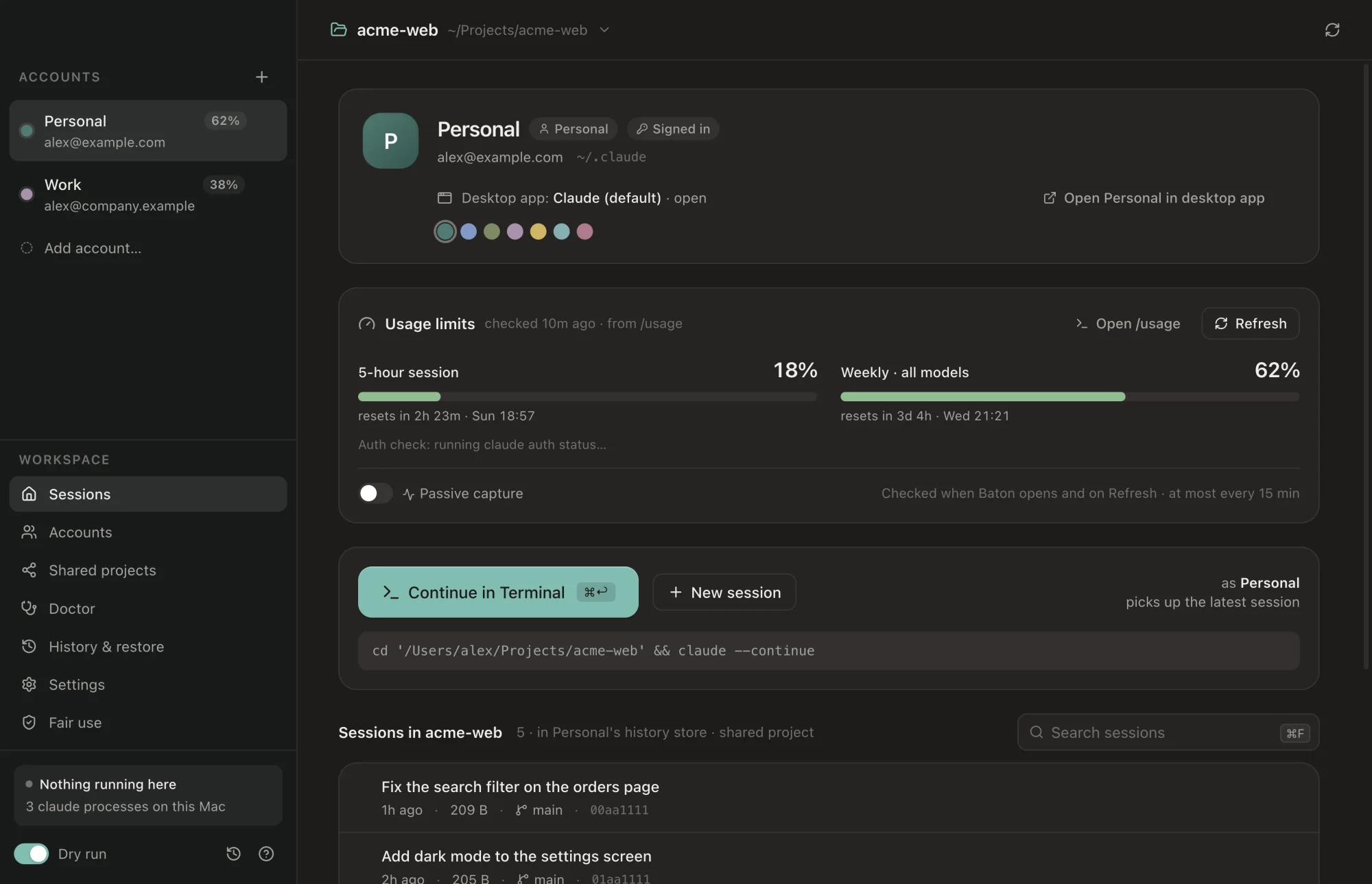Click the window icon beside Desktop app
This screenshot has width=1372, height=884.
pyautogui.click(x=445, y=198)
